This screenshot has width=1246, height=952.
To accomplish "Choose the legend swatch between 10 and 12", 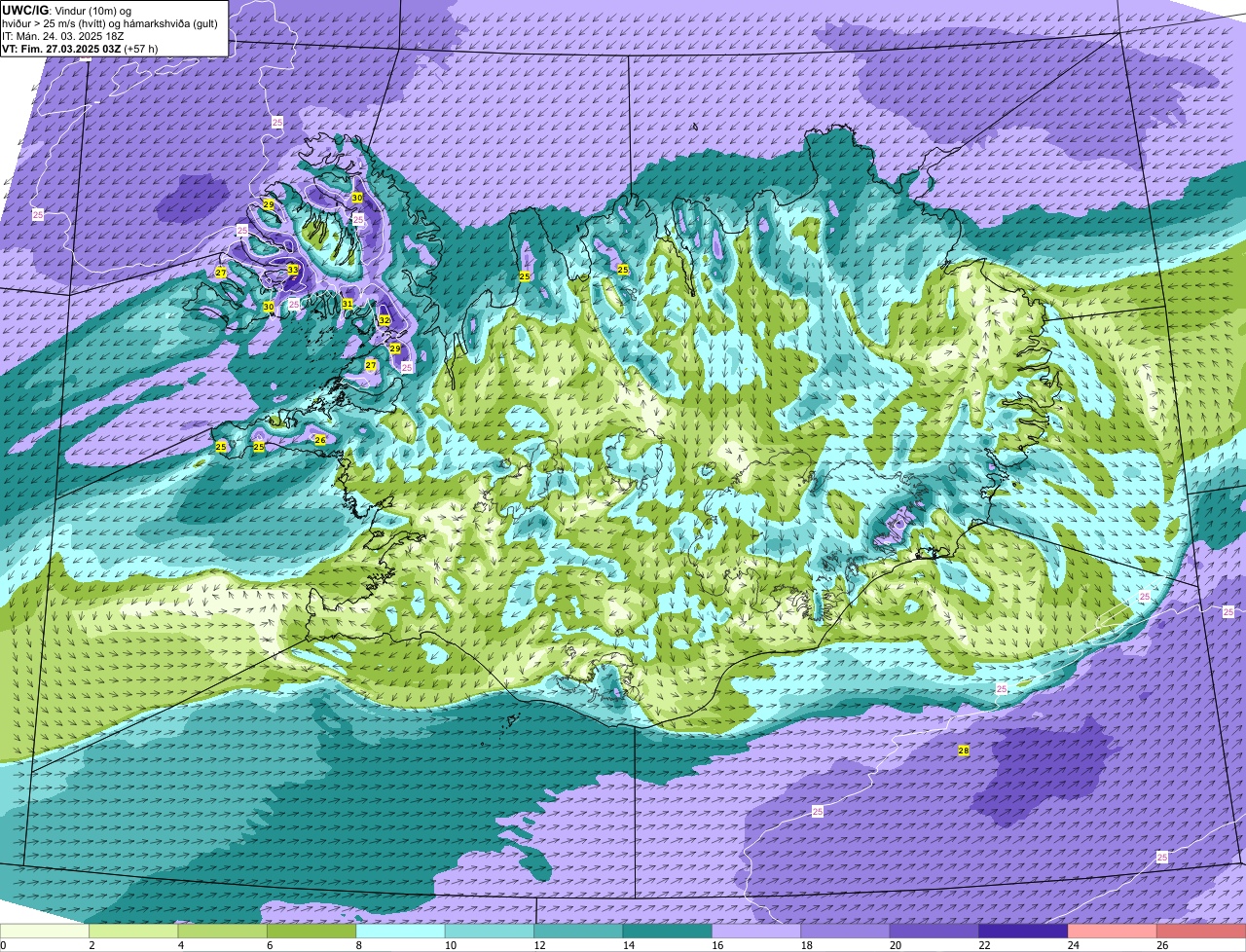I will coord(490,931).
